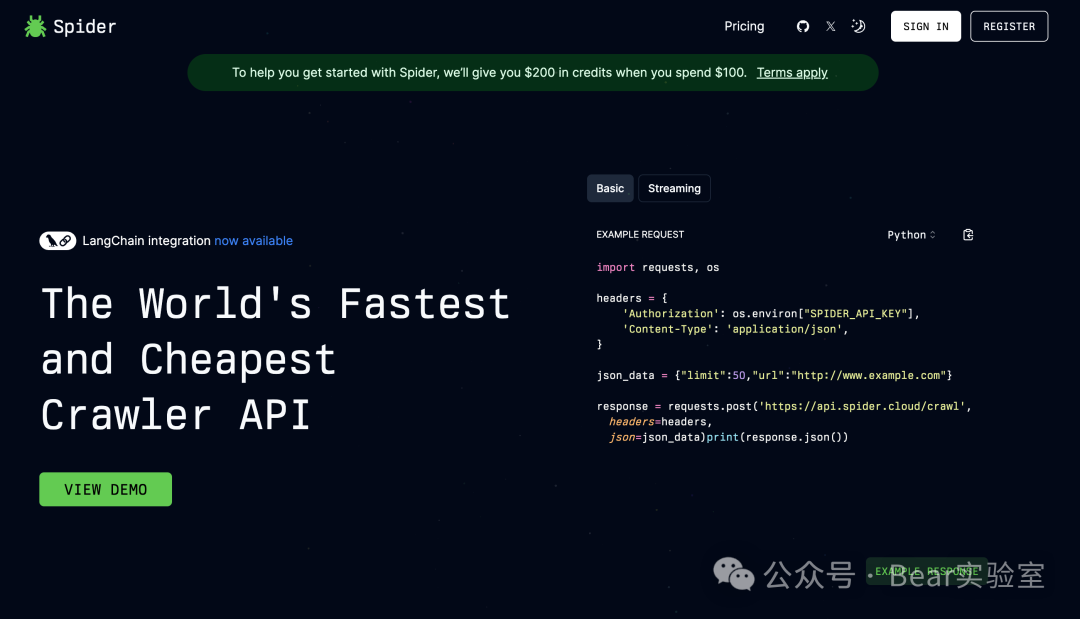Toggle the dark/light theme moon icon
The image size is (1080, 619).
858,27
